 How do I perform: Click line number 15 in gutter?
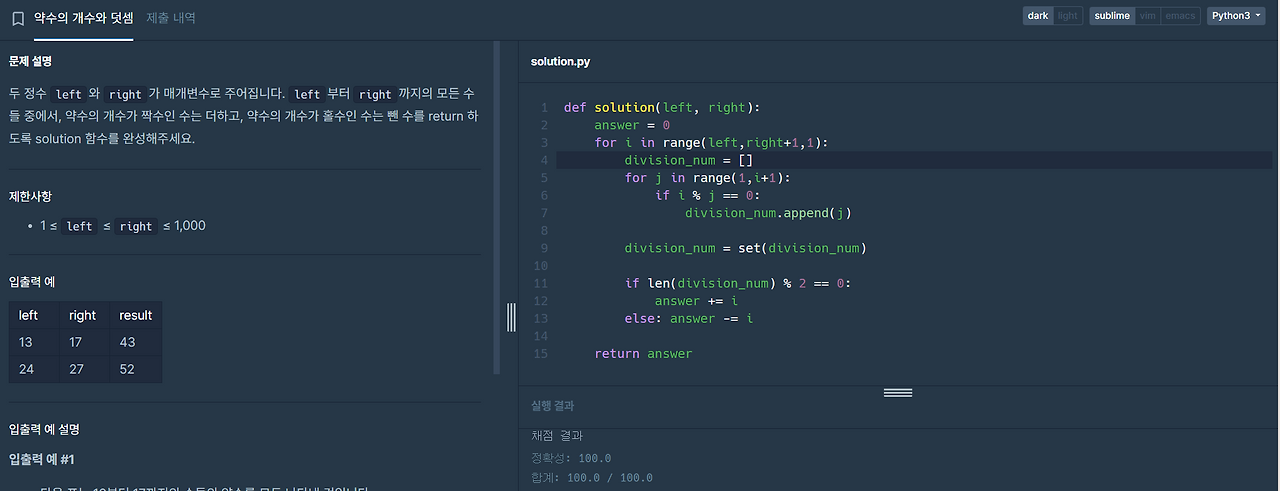tap(541, 354)
